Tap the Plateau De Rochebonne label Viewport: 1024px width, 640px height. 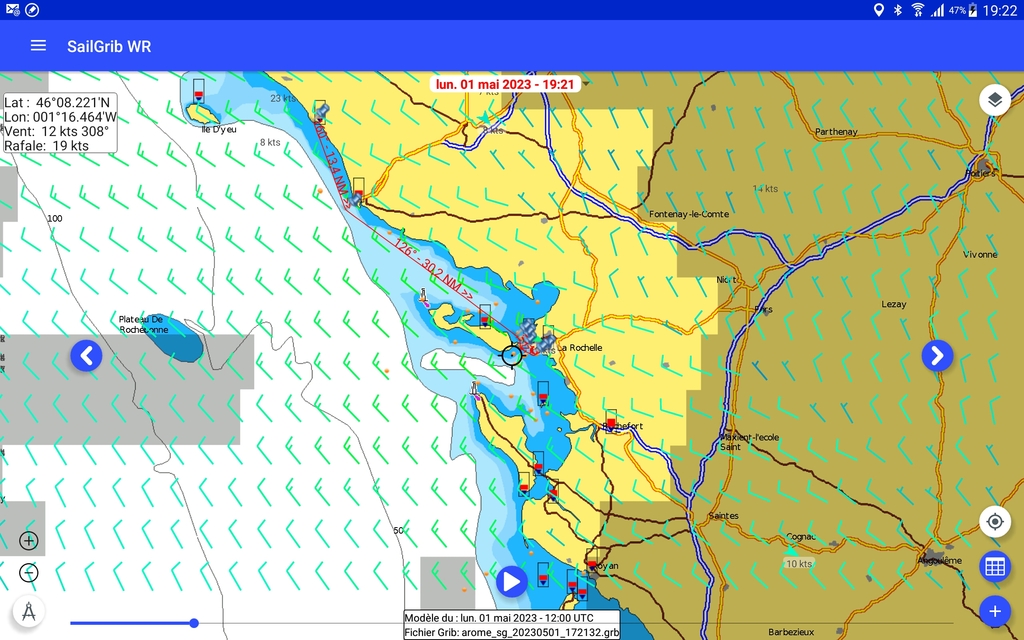[144, 325]
